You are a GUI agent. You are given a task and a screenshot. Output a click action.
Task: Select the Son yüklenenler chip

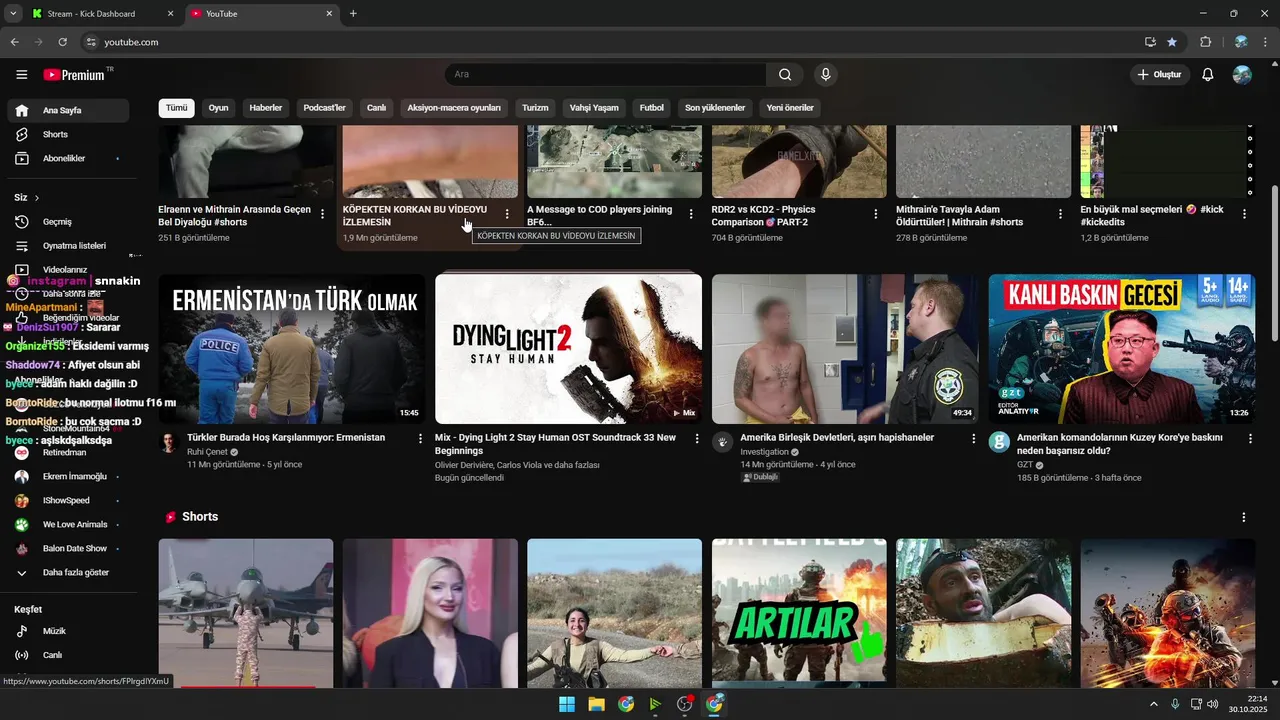(x=715, y=108)
